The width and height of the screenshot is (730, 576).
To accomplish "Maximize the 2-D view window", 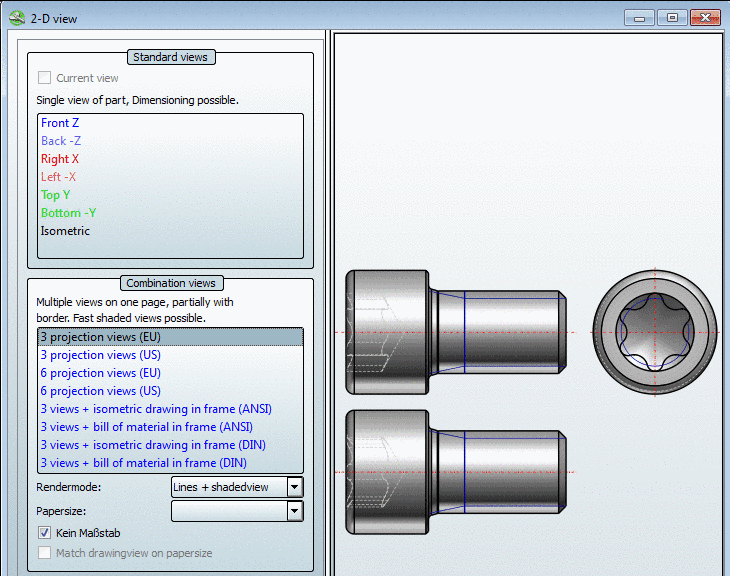I will point(672,18).
